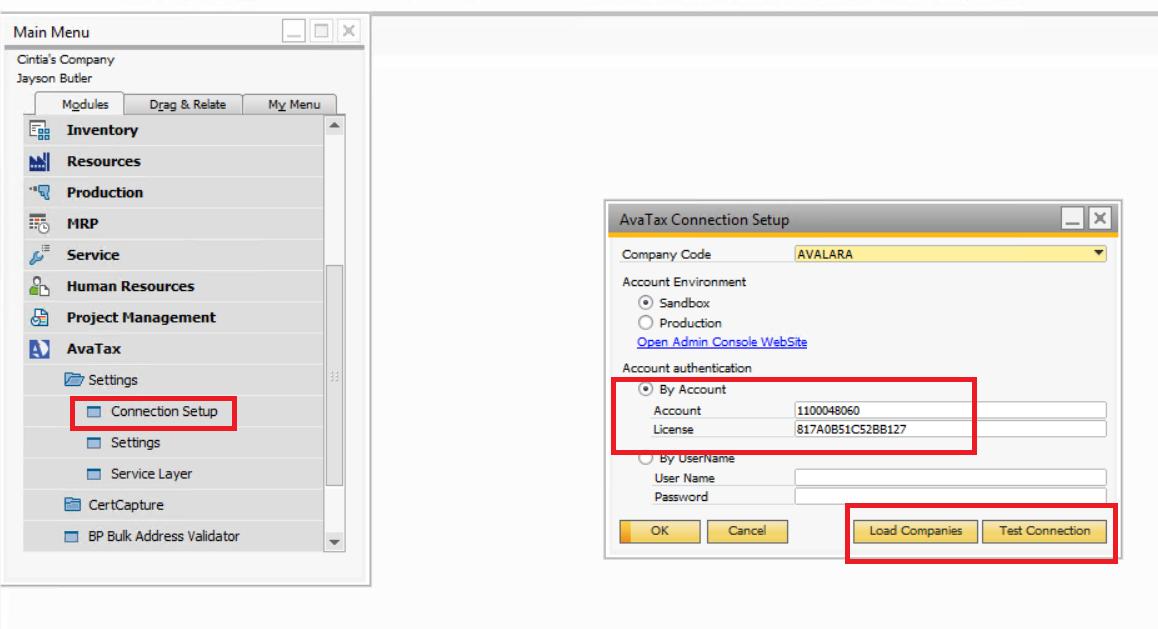Click the Production module icon
The image size is (1158, 629).
pyautogui.click(x=39, y=193)
